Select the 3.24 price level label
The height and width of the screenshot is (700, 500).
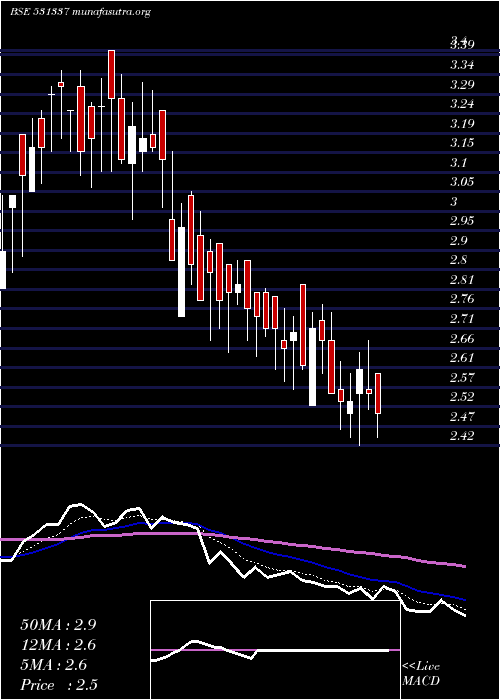(462, 104)
